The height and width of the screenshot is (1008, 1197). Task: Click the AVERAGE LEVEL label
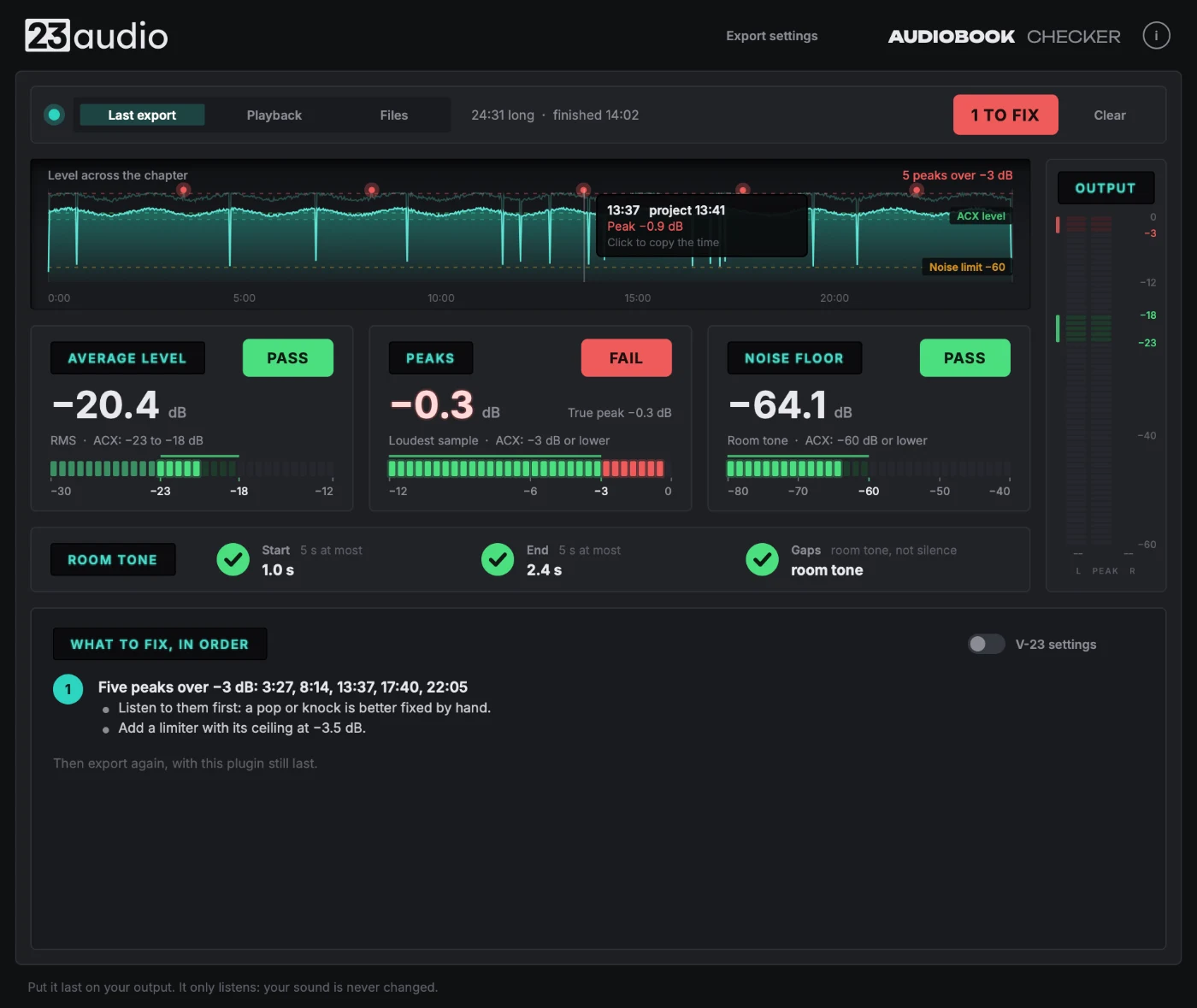[x=127, y=358]
